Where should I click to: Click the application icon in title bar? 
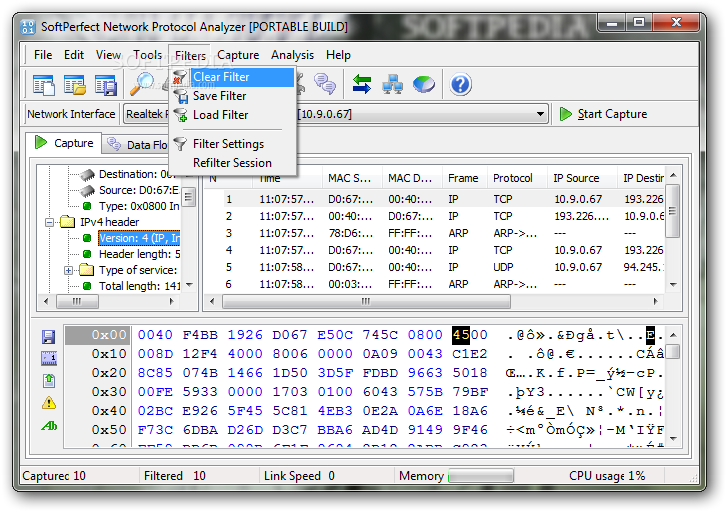28,26
